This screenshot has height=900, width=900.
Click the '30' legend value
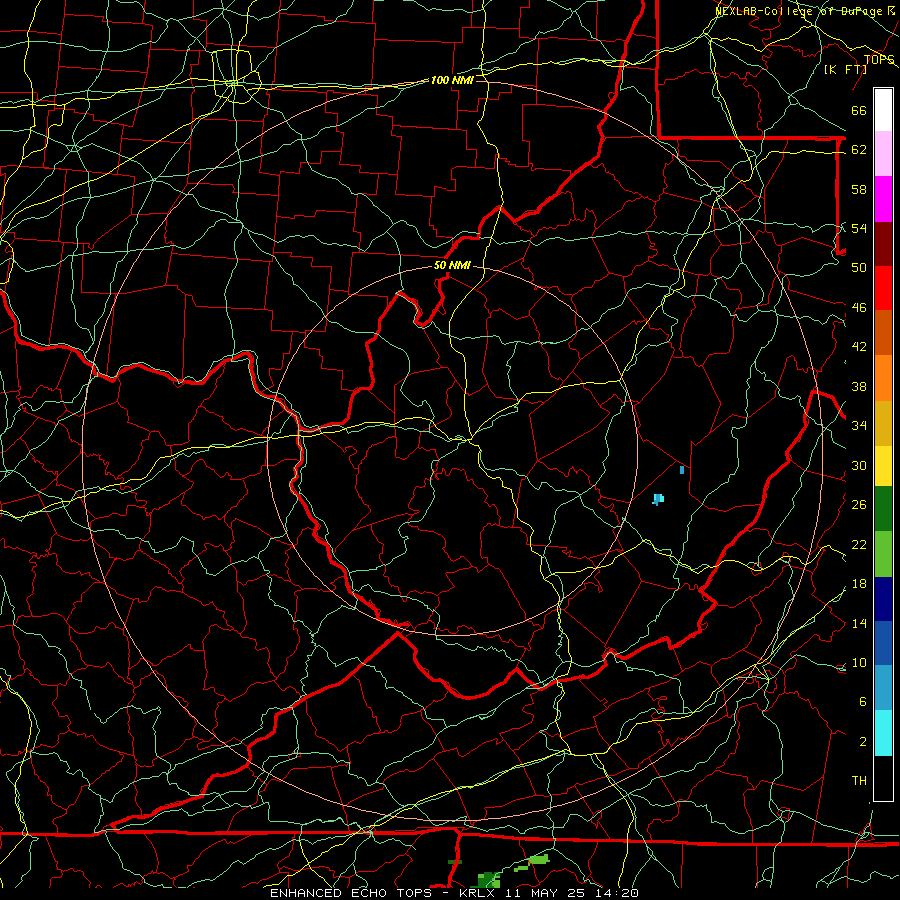coord(859,465)
